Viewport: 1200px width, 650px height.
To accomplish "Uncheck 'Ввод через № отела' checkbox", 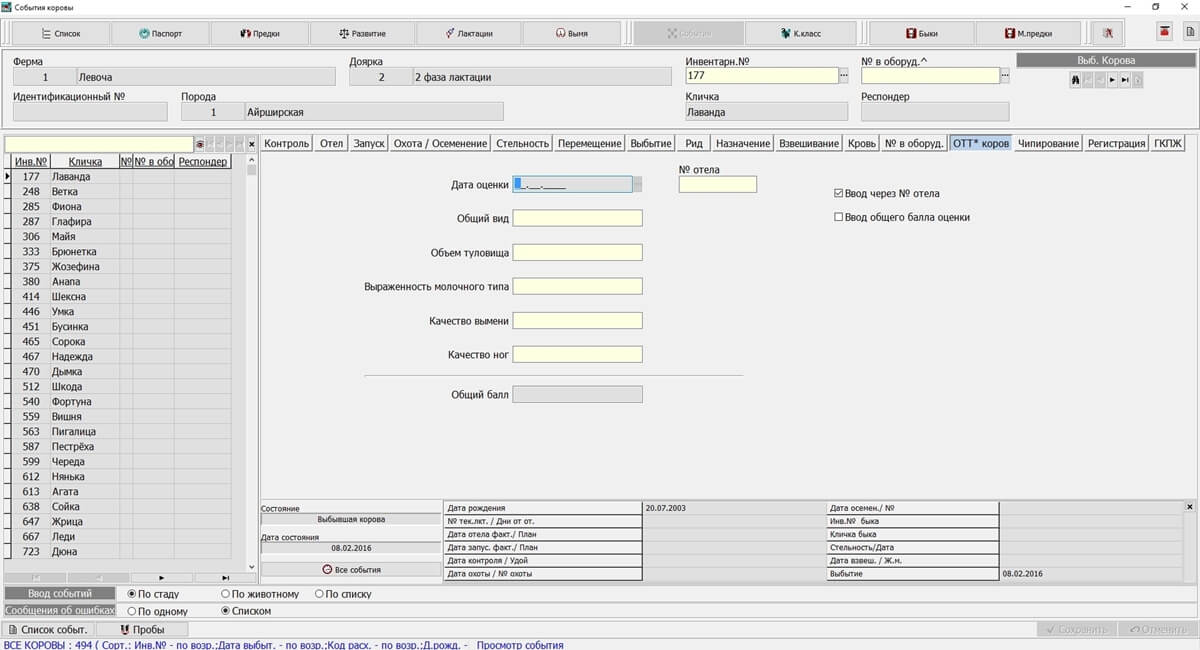I will click(x=838, y=193).
